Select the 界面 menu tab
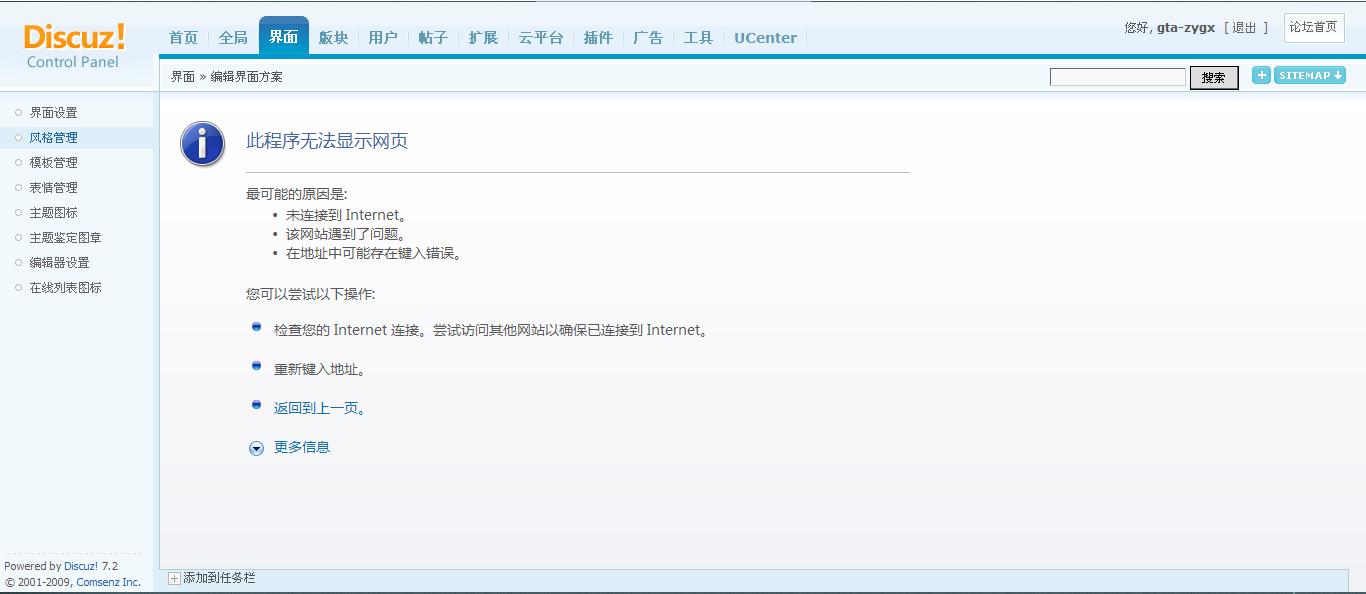 pyautogui.click(x=283, y=36)
